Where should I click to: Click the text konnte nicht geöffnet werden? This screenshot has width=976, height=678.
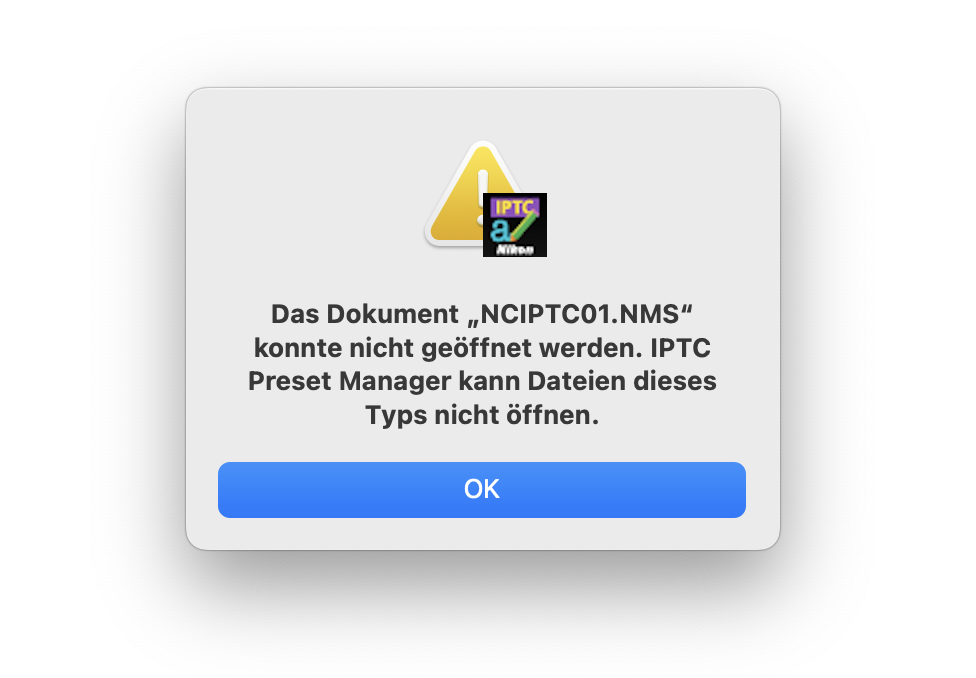pyautogui.click(x=448, y=348)
